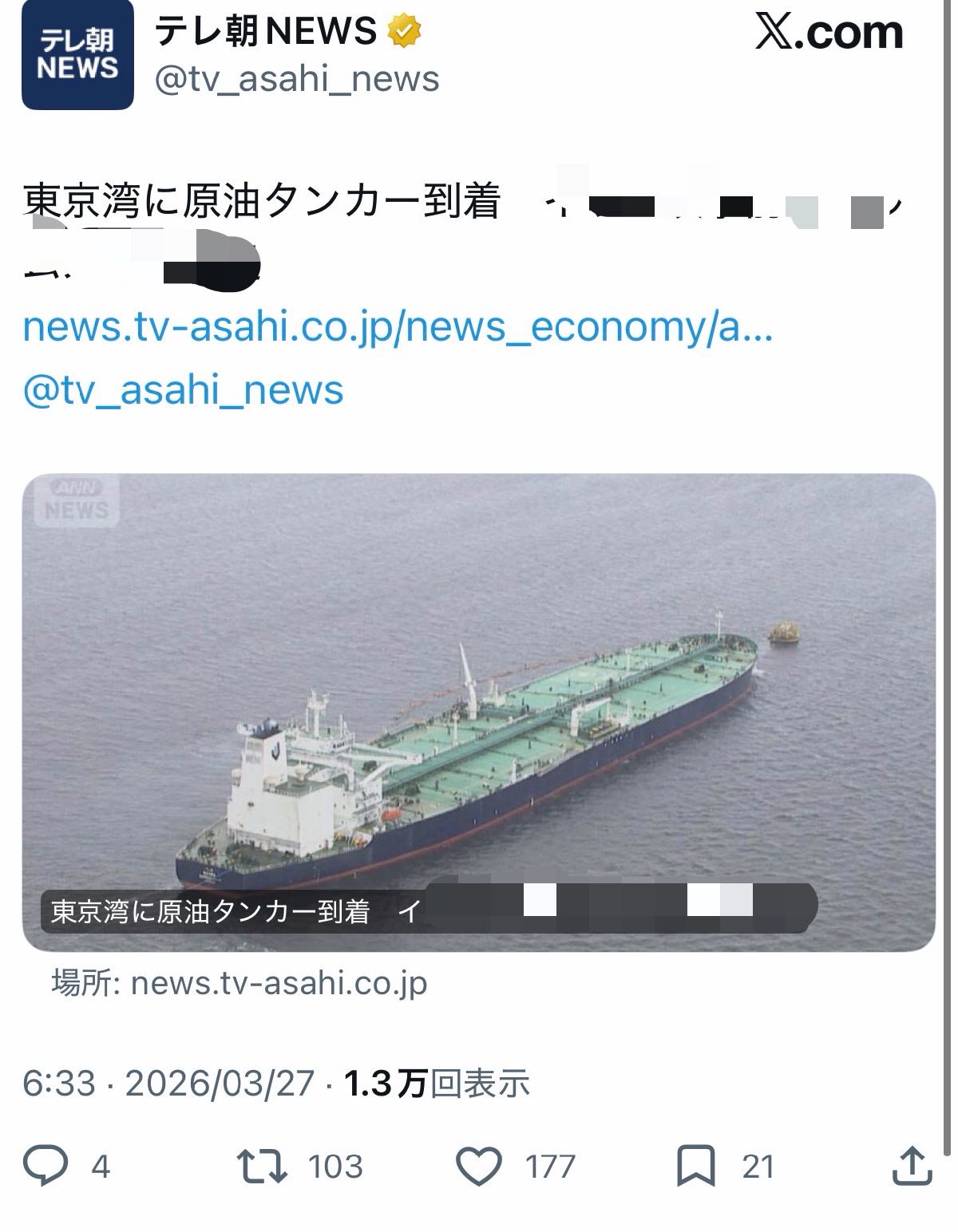958x1232 pixels.
Task: Open the reply speech bubble icon
Action: 46,1167
